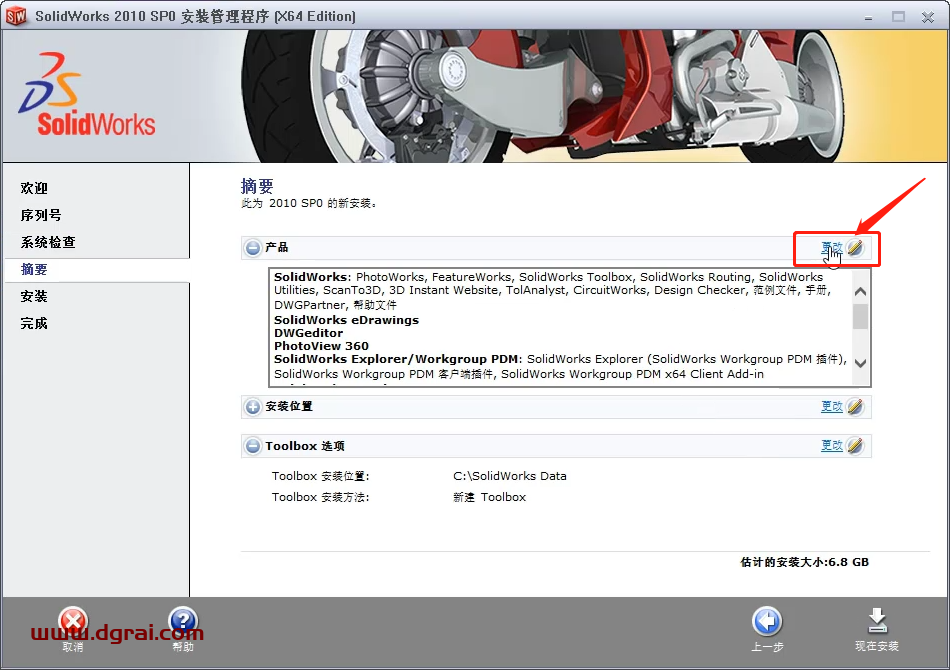Select 摘要 step in sidebar
Screen dimensions: 950x670
point(34,270)
